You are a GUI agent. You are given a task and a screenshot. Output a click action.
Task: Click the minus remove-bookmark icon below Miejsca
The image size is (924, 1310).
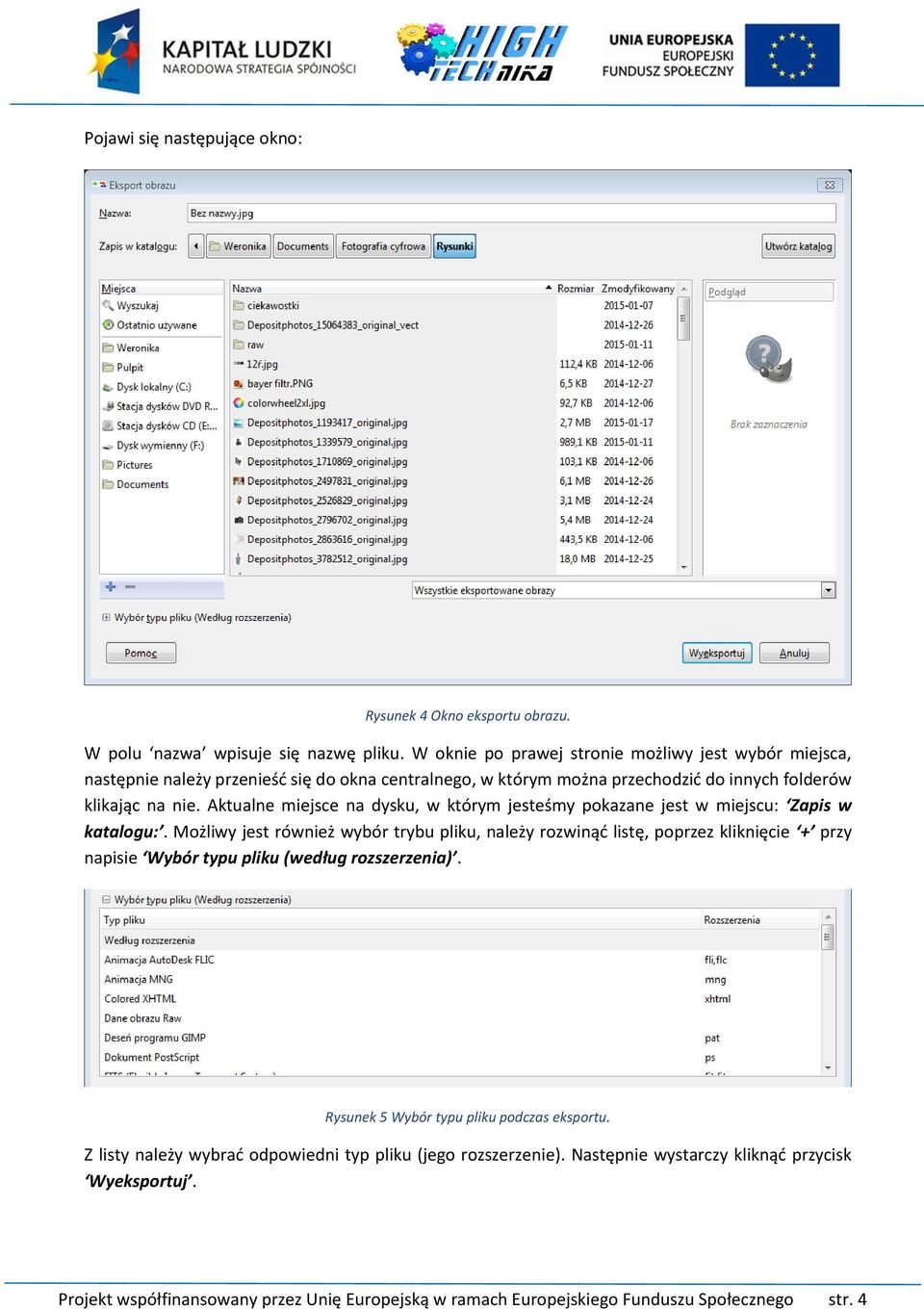130,586
